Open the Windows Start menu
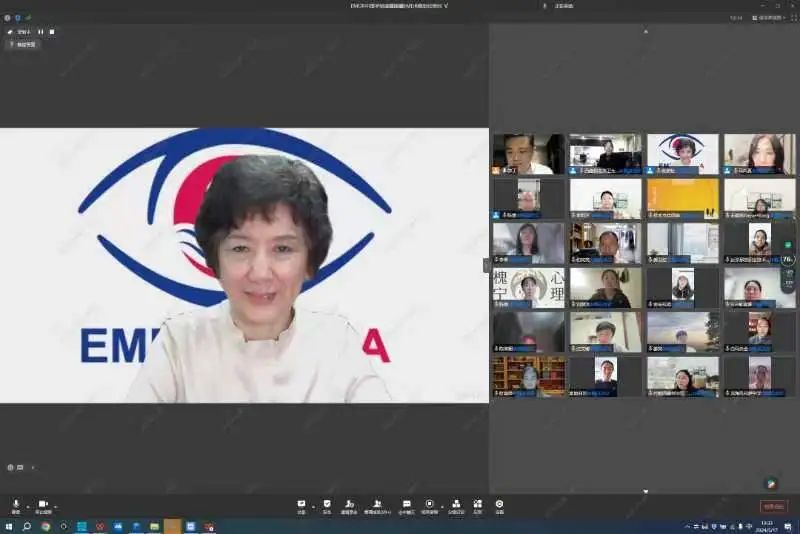This screenshot has width=800, height=534. (x=8, y=526)
